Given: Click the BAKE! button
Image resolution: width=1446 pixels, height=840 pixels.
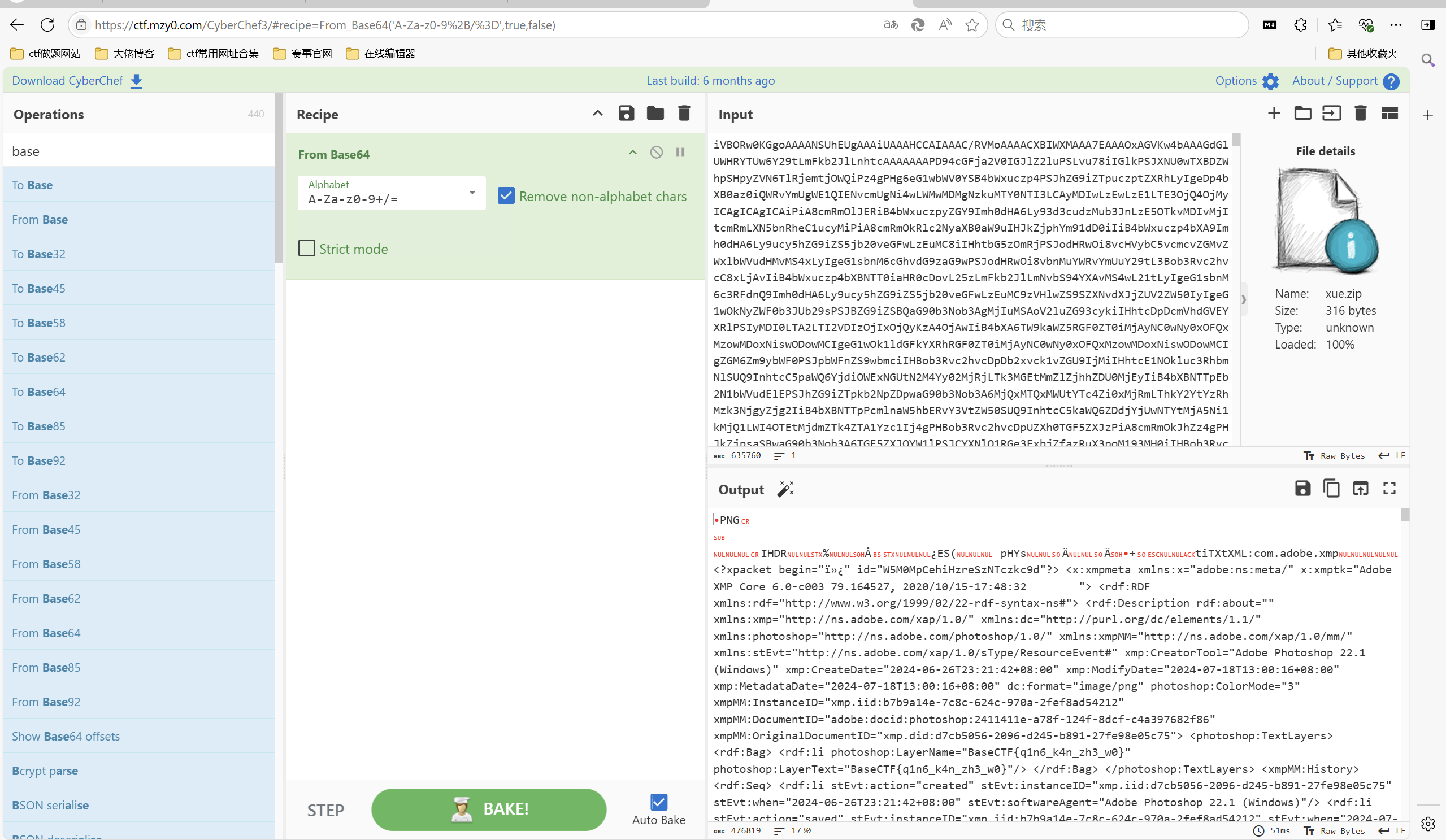Looking at the screenshot, I should [488, 809].
